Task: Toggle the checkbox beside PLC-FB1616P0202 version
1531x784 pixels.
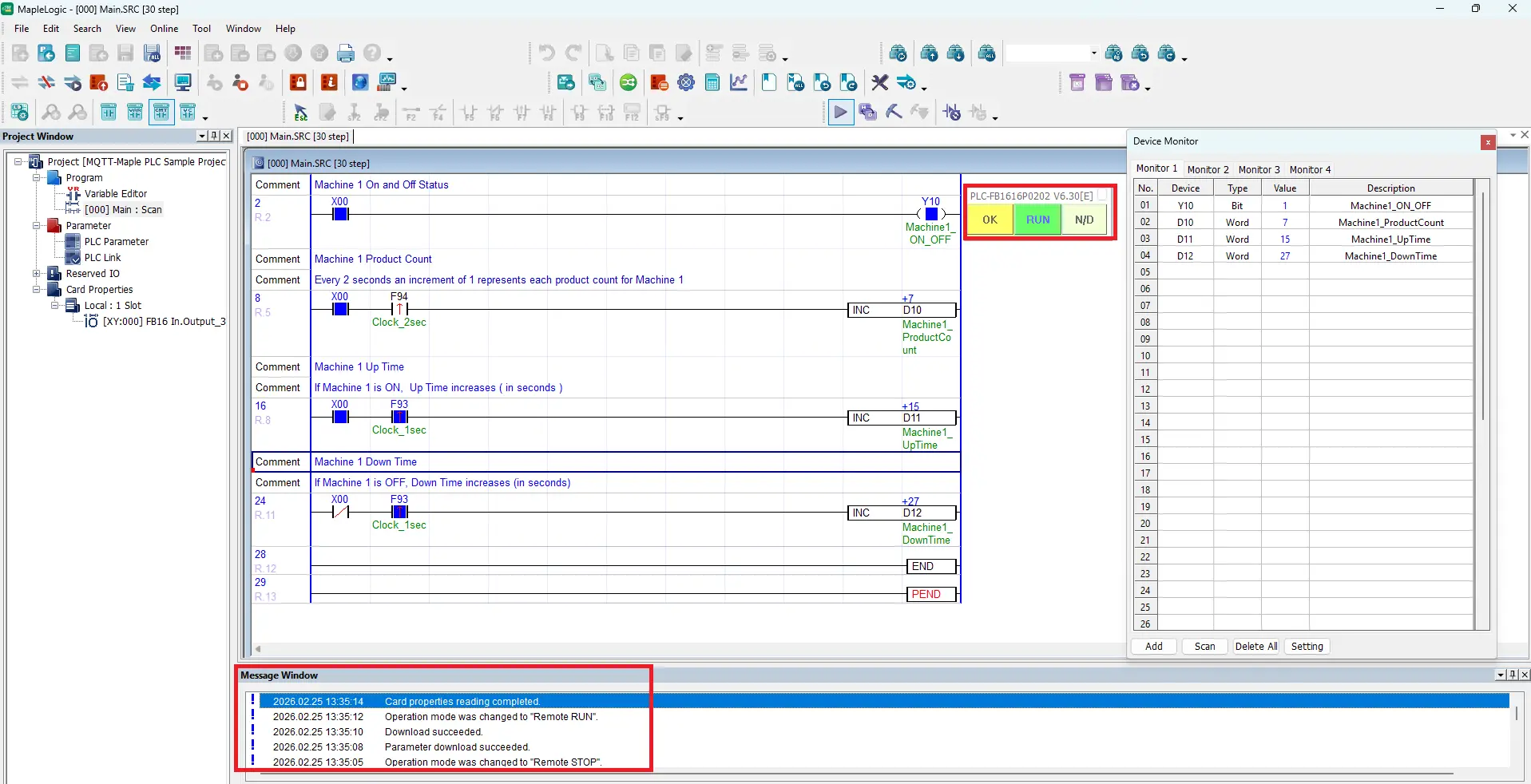Action: coord(1102,196)
